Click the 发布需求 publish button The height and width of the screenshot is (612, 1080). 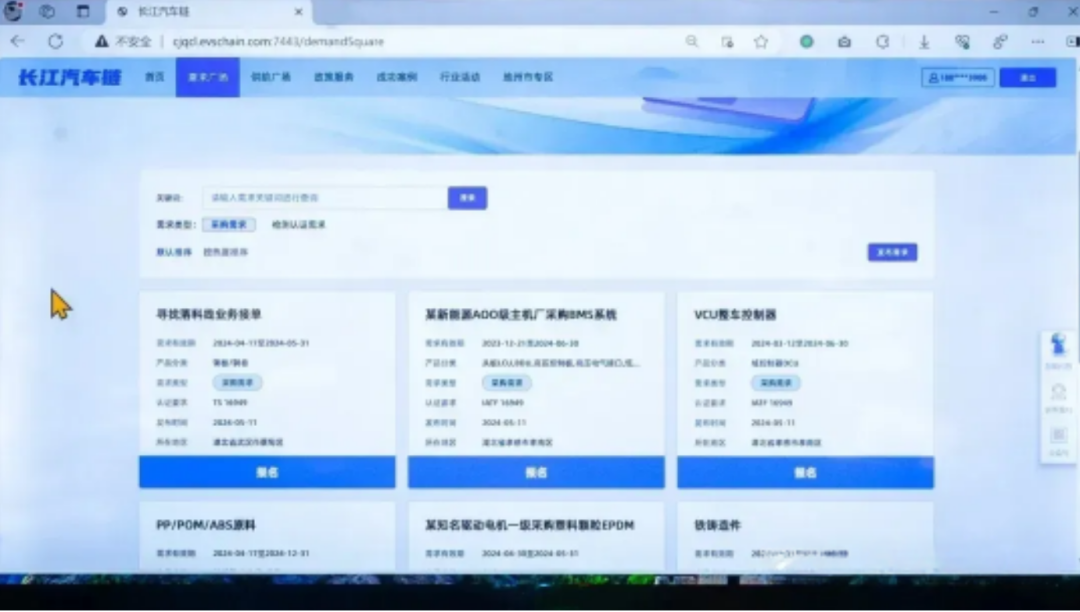point(891,253)
